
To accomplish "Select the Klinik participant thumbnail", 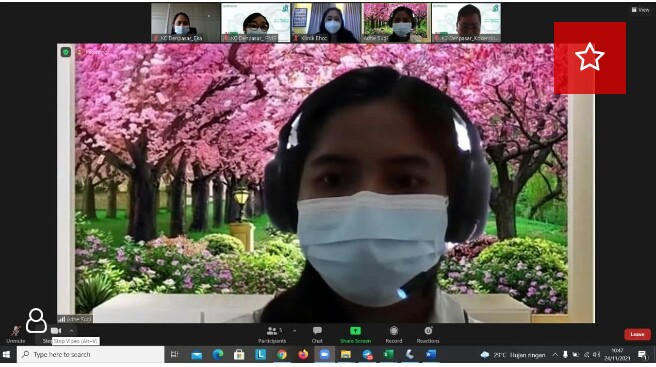I will [326, 23].
